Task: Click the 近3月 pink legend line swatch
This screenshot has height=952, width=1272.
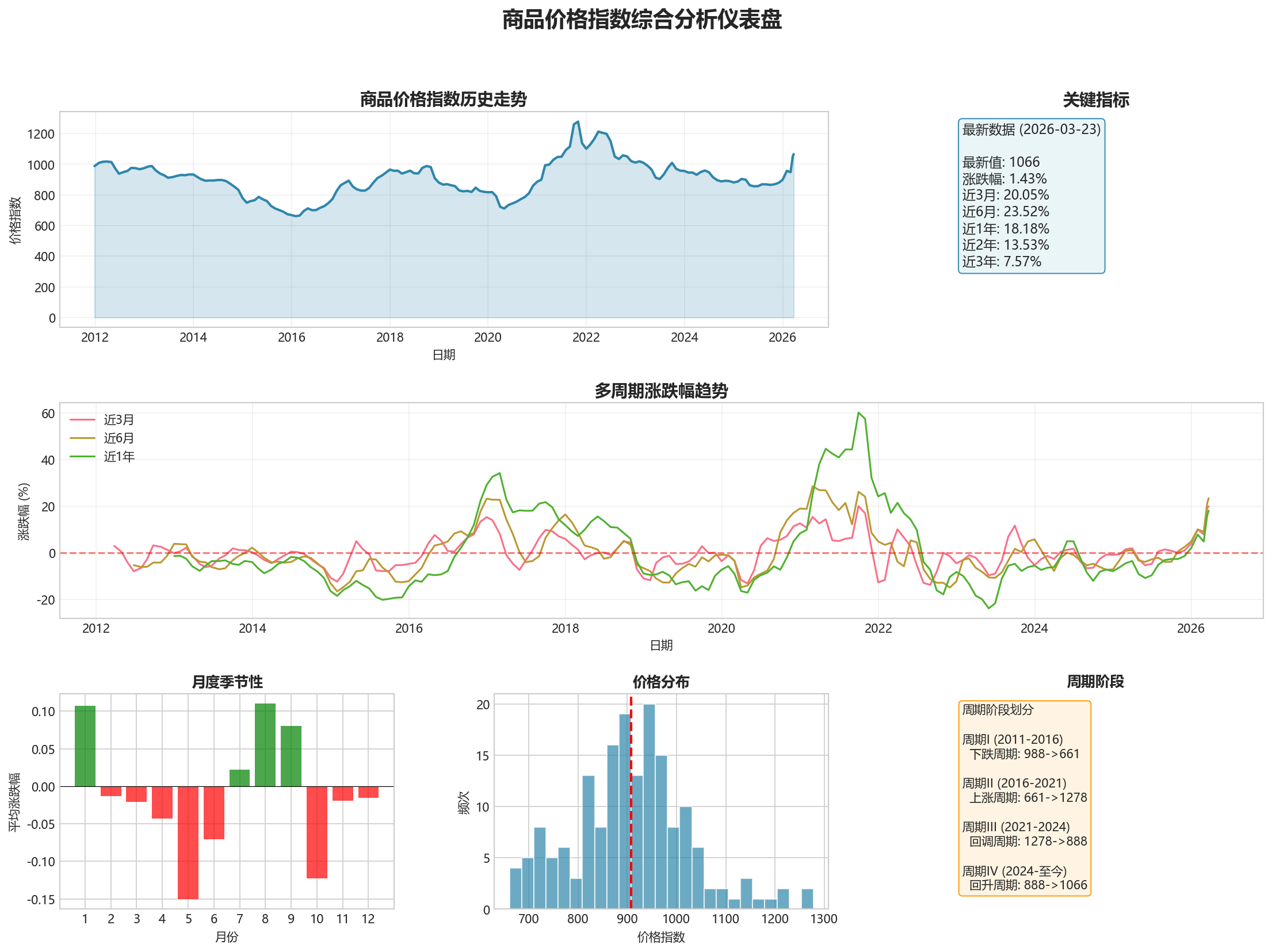Action: 82,420
